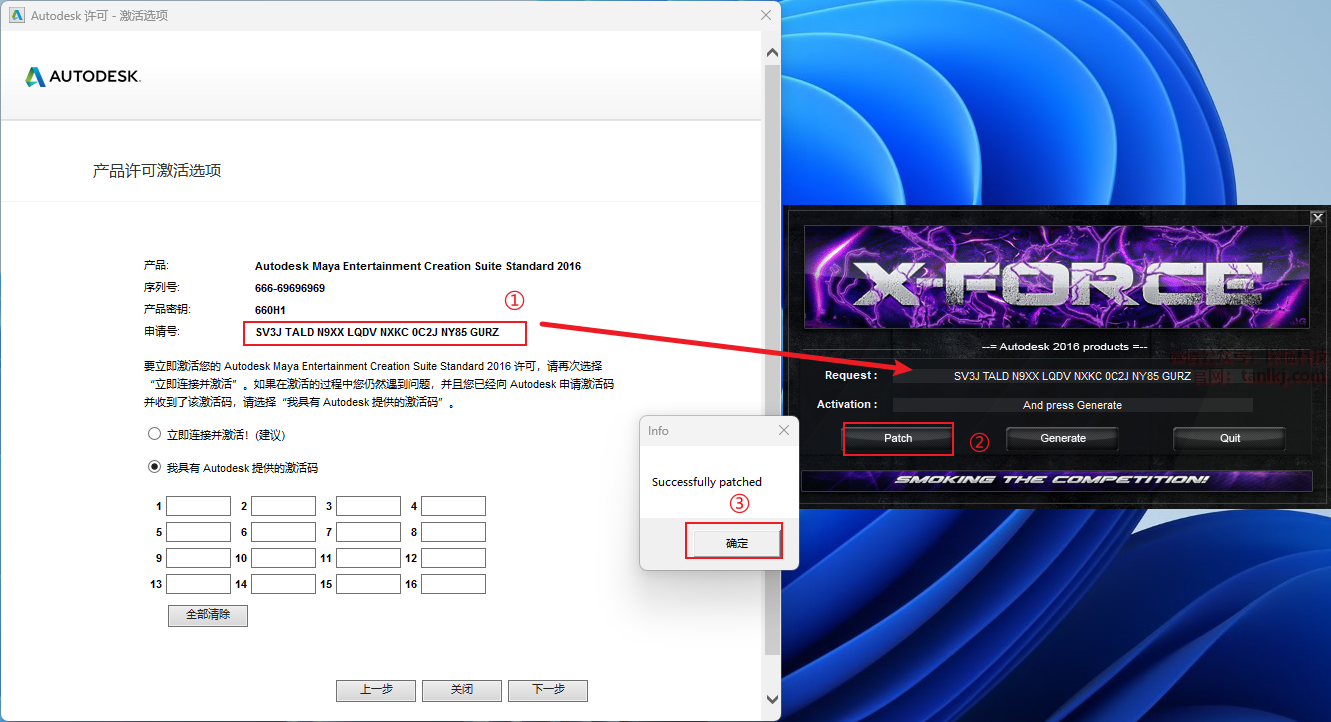Click the request code text in the Autodesk window
Viewport: 1331px width, 722px height.
[x=377, y=332]
